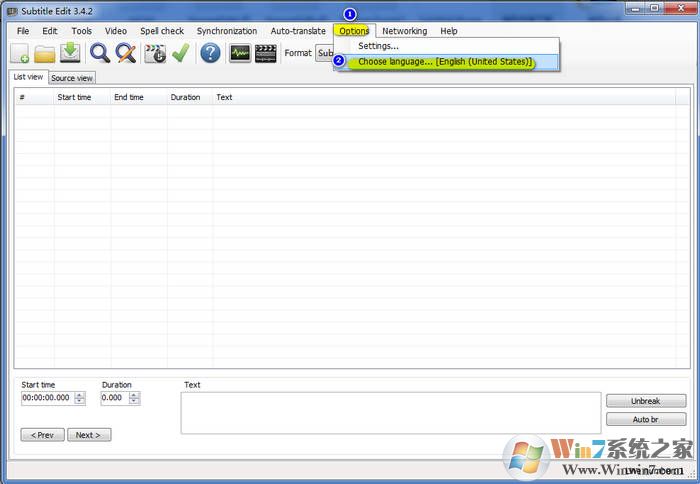The height and width of the screenshot is (484, 700).
Task: Switch to the Source view tab
Action: (72, 78)
